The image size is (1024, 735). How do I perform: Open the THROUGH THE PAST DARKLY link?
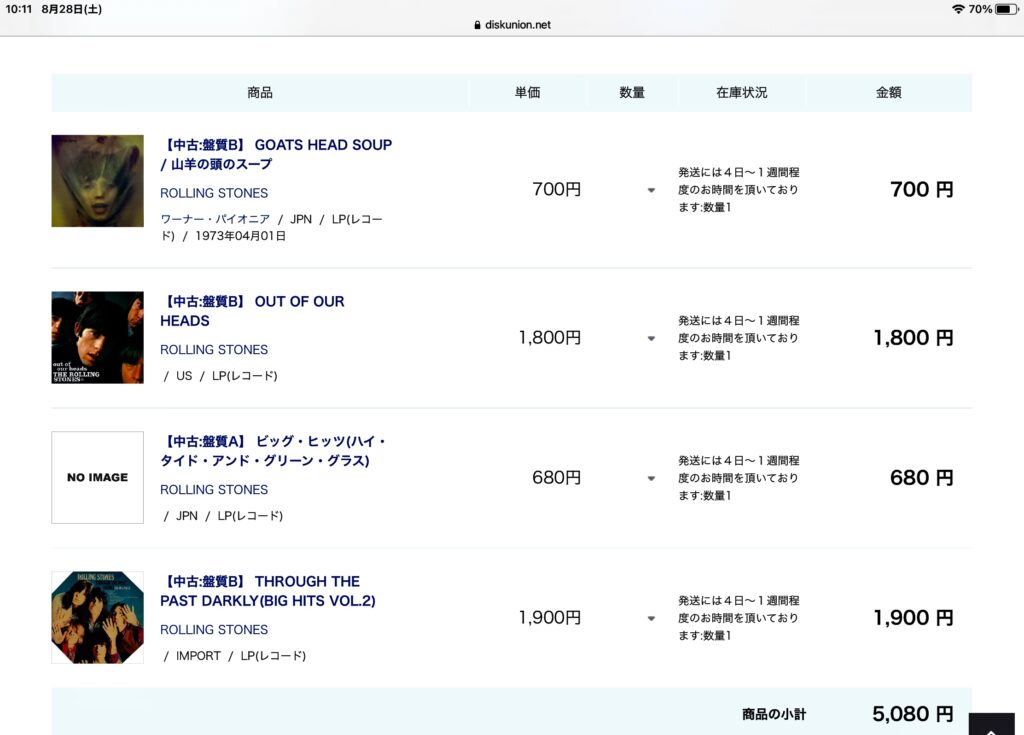(268, 591)
